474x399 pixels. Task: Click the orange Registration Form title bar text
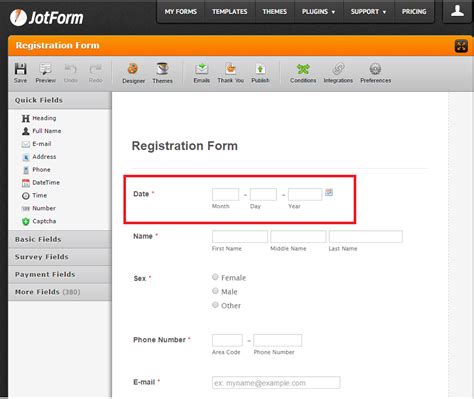pyautogui.click(x=58, y=45)
